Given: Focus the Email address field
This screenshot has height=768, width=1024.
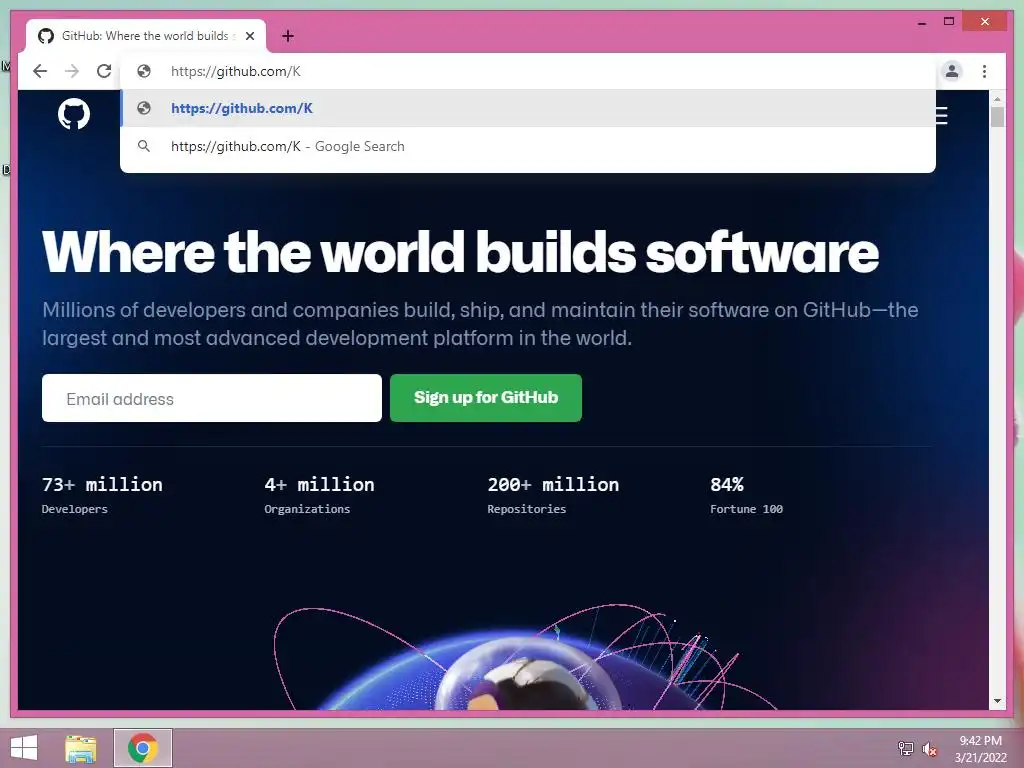Looking at the screenshot, I should pos(212,398).
